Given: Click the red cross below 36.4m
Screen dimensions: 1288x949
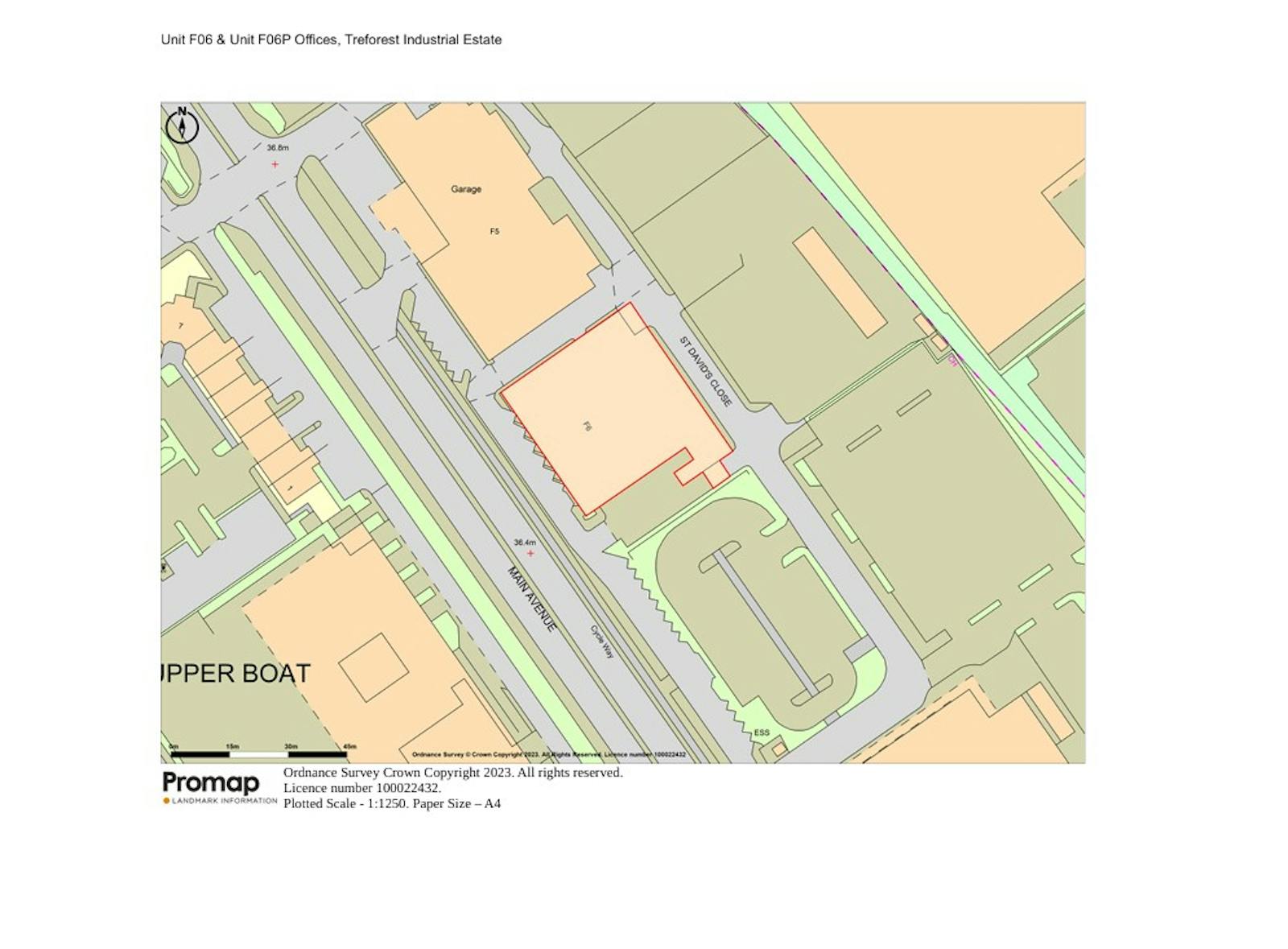Looking at the screenshot, I should tap(530, 554).
